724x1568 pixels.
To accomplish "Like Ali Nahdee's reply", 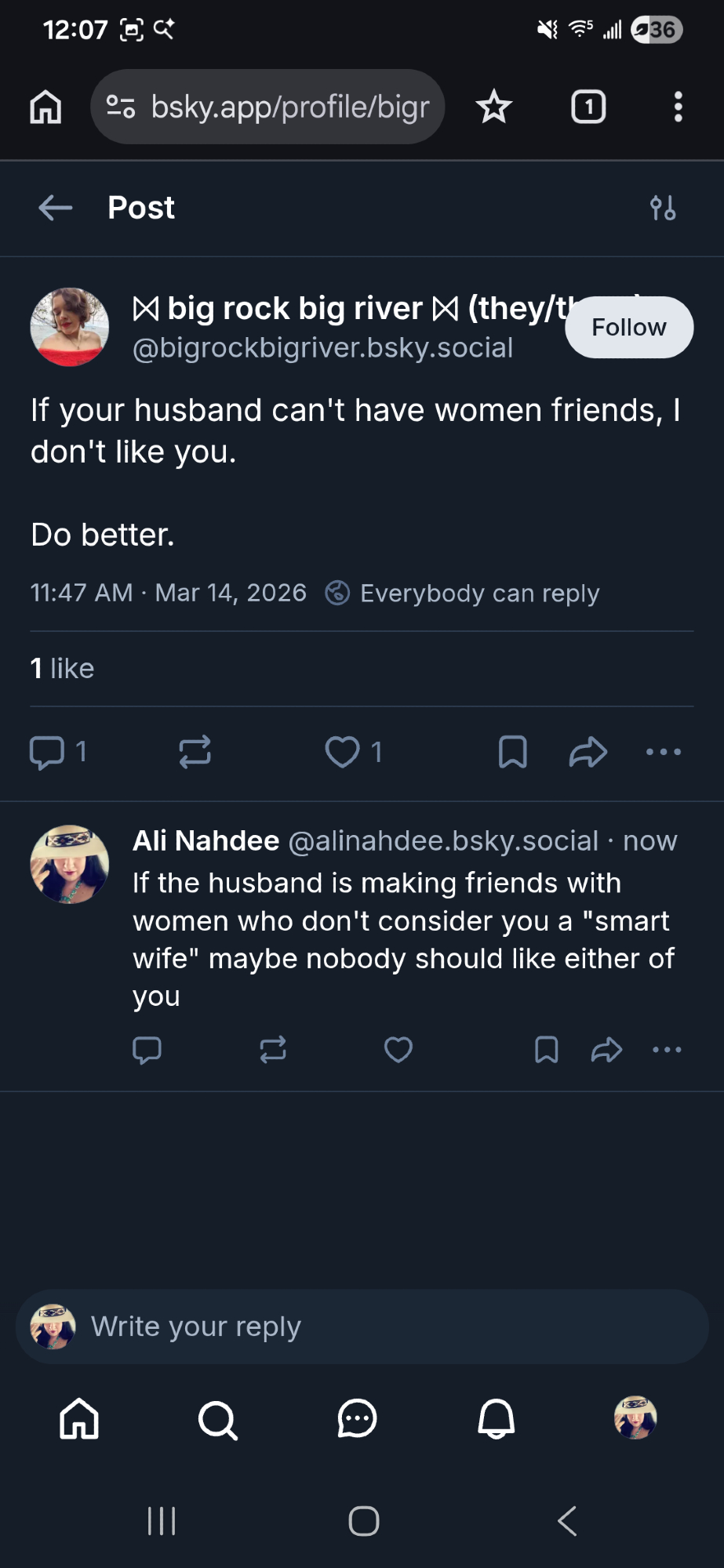I will tap(398, 1049).
